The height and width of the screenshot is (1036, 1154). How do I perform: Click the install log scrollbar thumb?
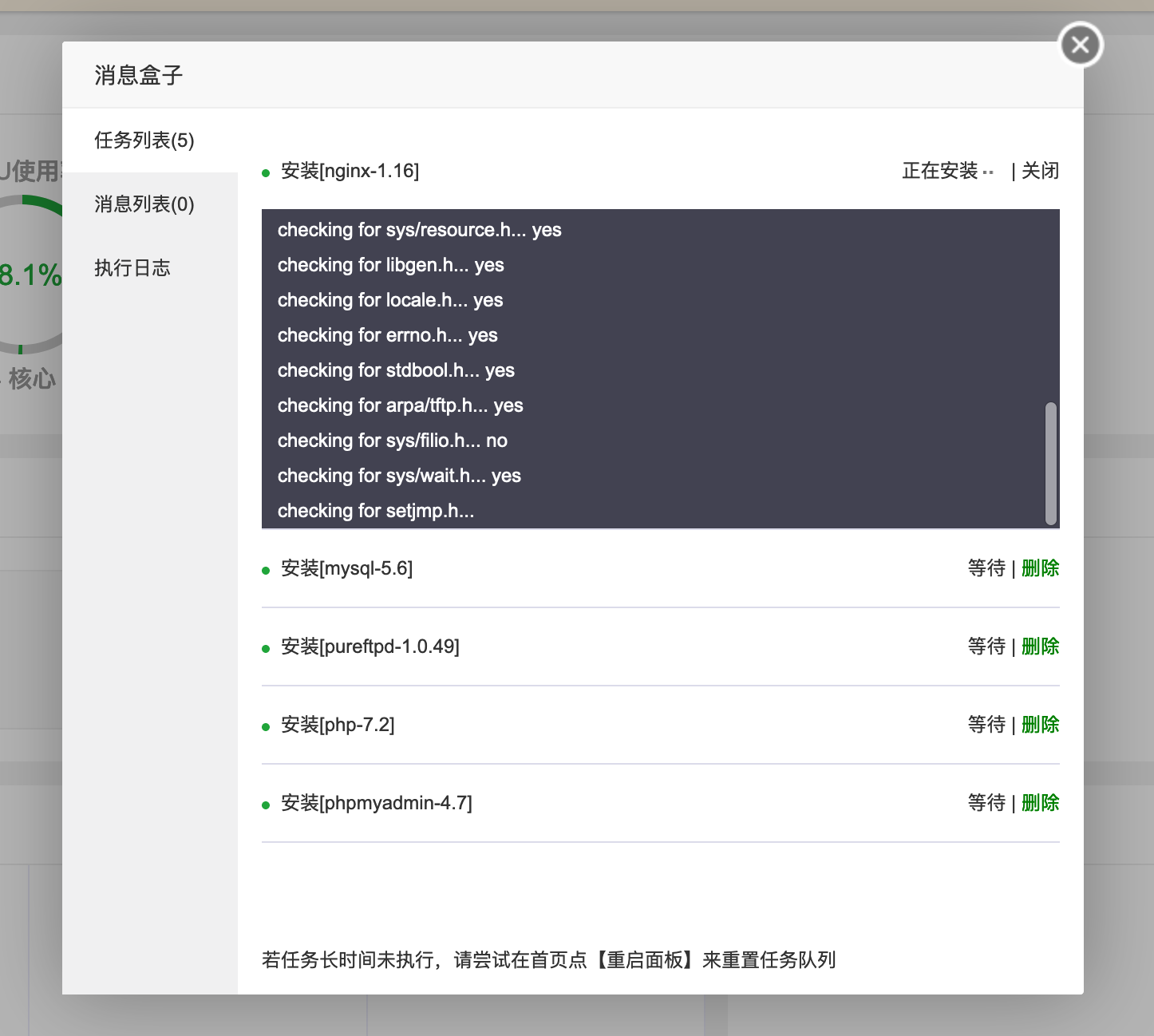pyautogui.click(x=1051, y=464)
